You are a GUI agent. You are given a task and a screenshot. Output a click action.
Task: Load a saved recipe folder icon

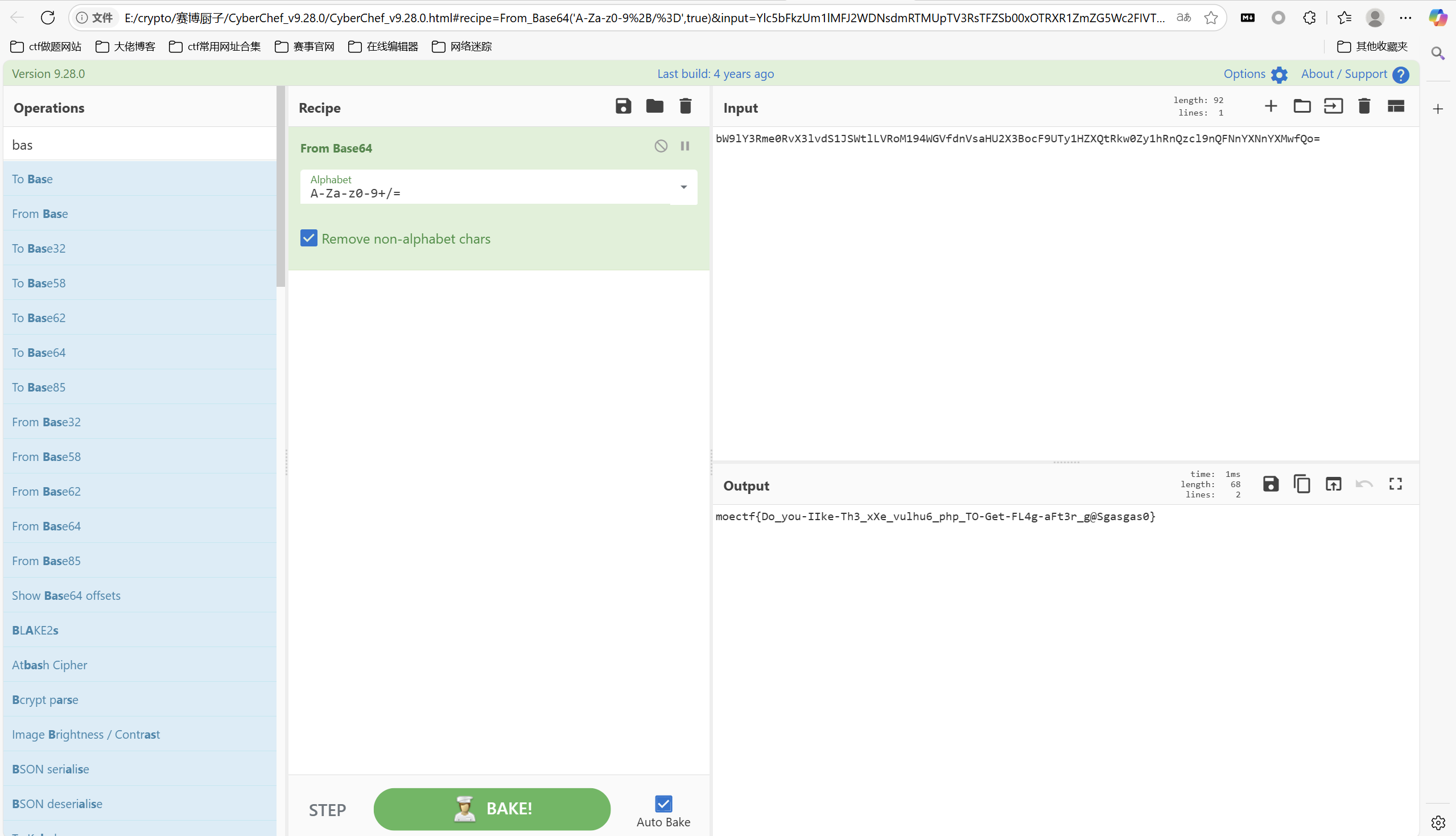[x=654, y=106]
